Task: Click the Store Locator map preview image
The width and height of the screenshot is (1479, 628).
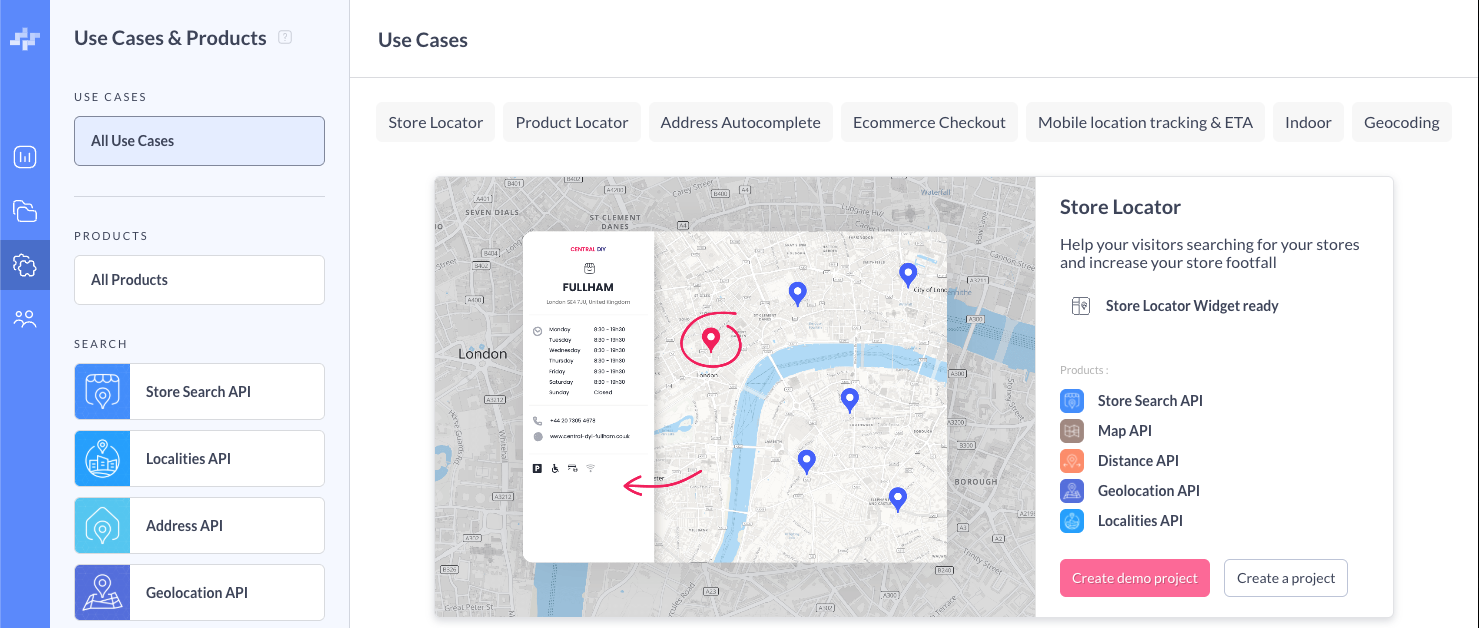Action: (735, 397)
